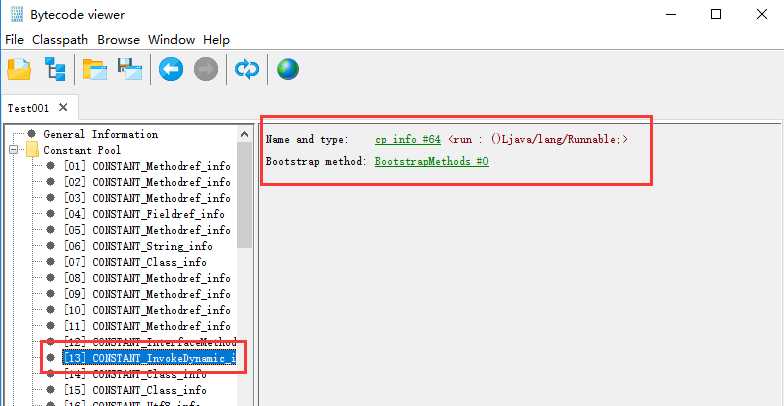Maximize the Bytecode viewer window
This screenshot has height=406, width=784.
tap(716, 14)
